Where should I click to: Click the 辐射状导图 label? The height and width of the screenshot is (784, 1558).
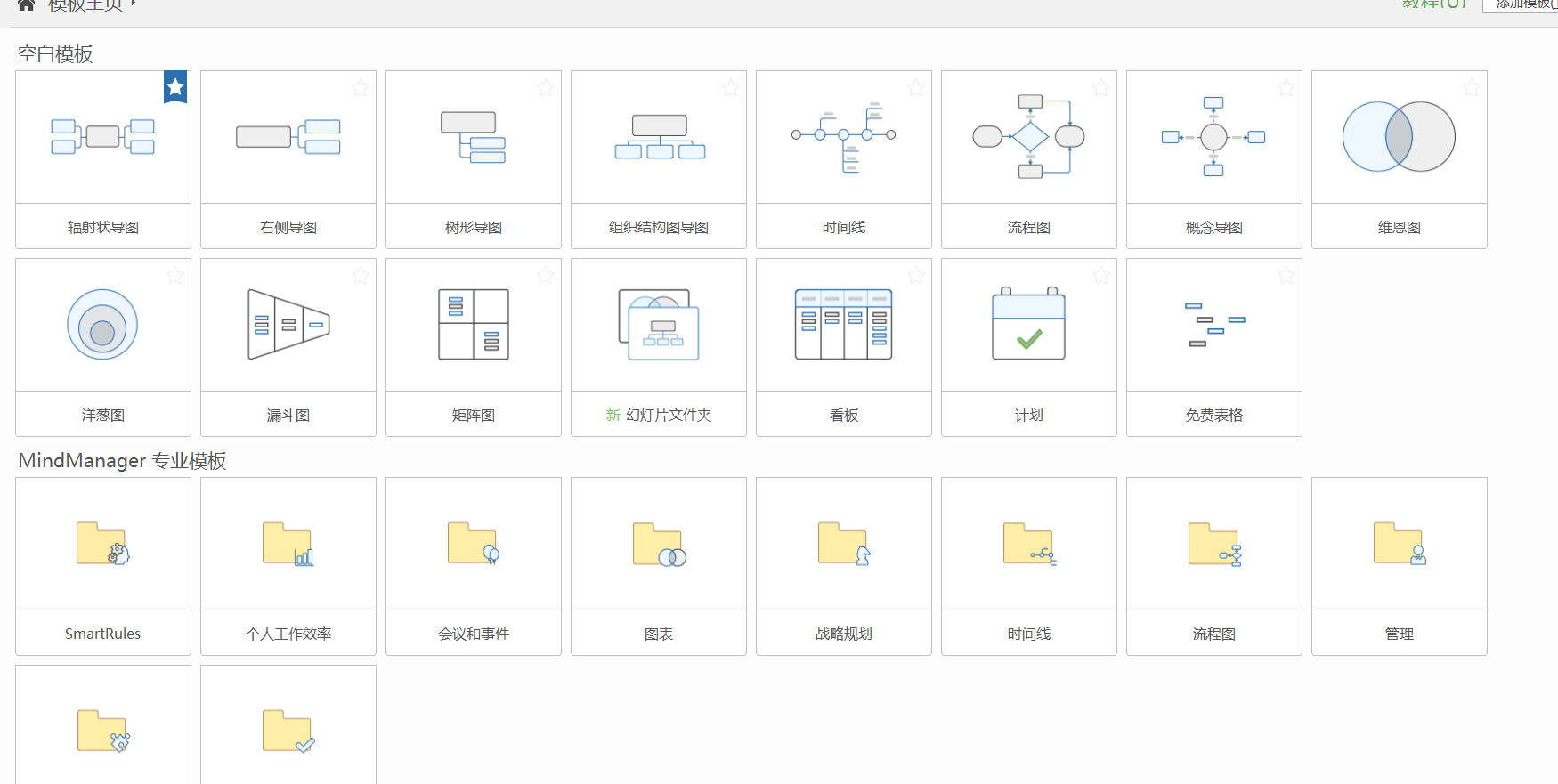pyautogui.click(x=103, y=228)
